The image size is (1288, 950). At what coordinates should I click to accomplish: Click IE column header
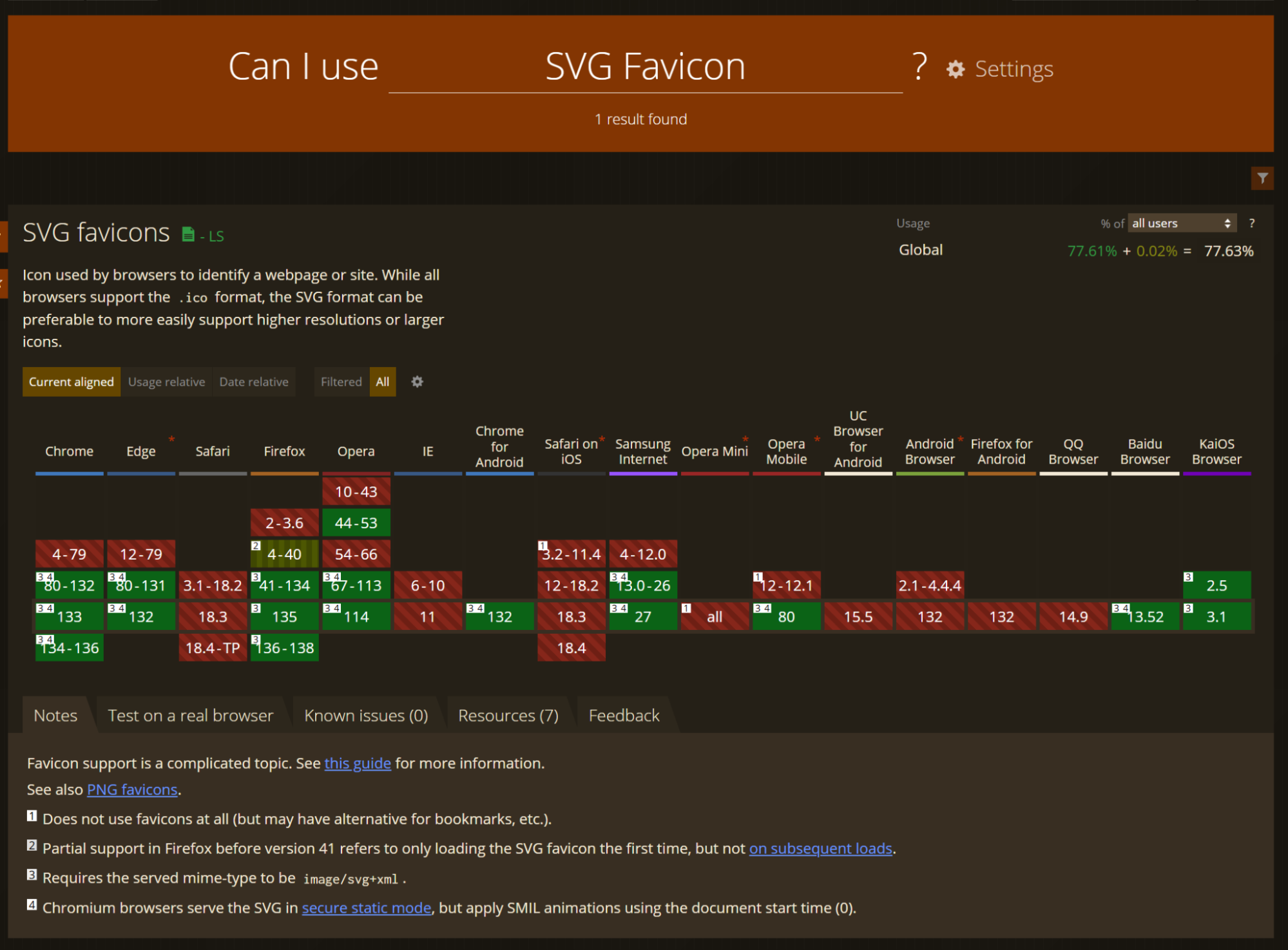tap(428, 451)
